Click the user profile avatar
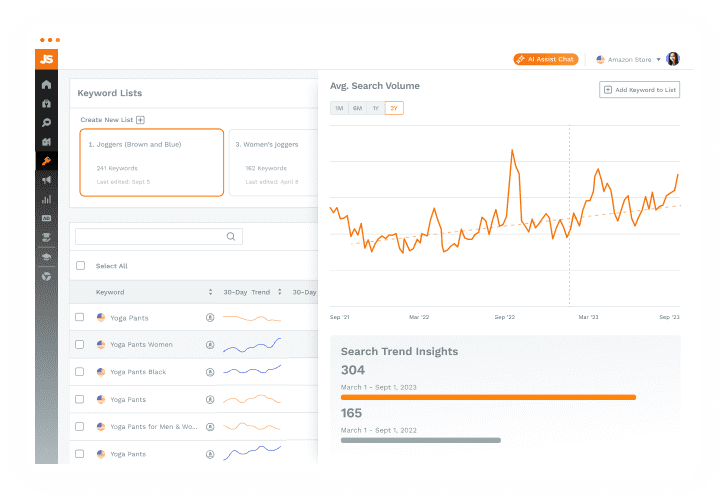 click(672, 59)
